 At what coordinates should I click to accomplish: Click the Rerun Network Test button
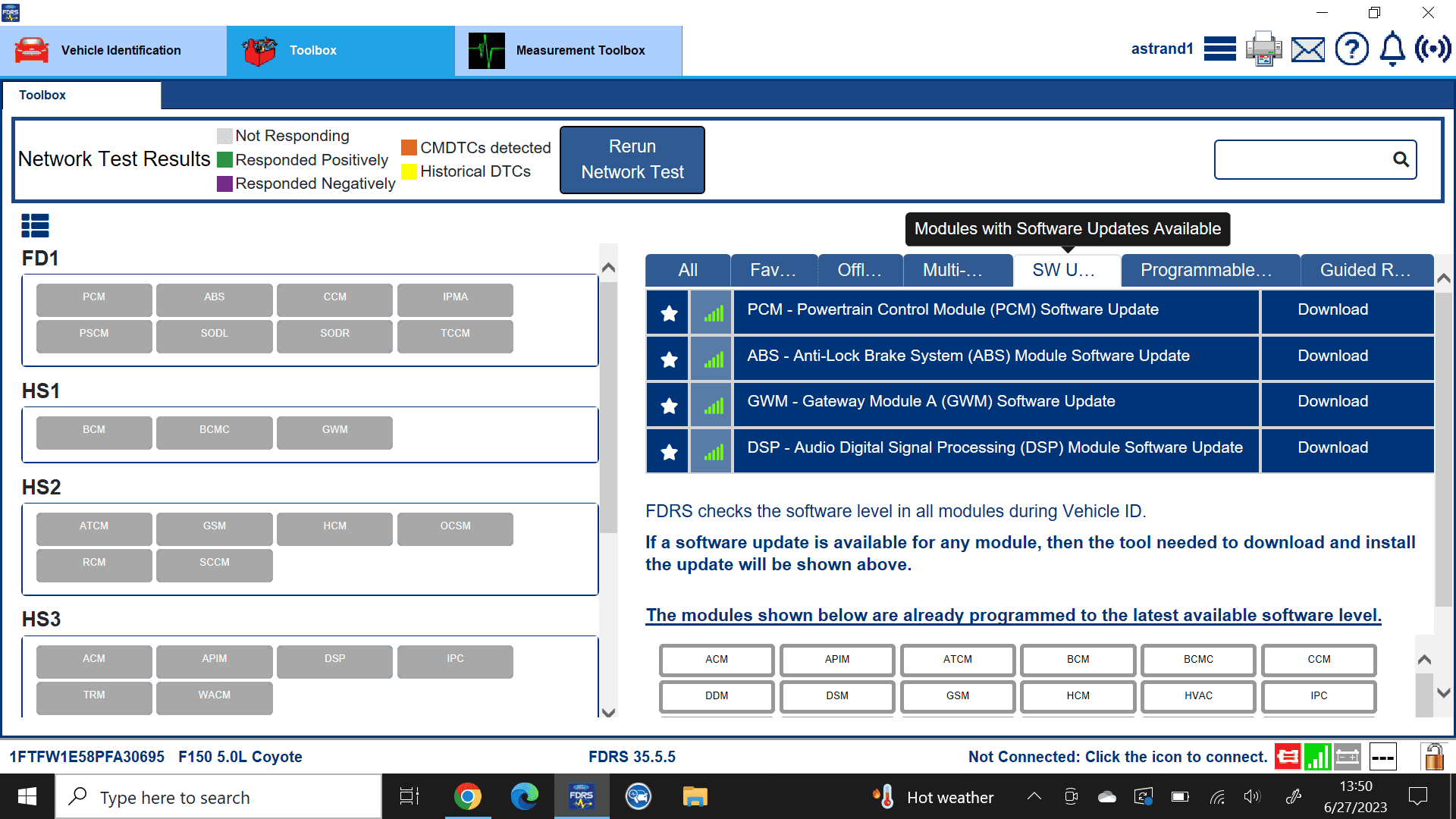(632, 159)
